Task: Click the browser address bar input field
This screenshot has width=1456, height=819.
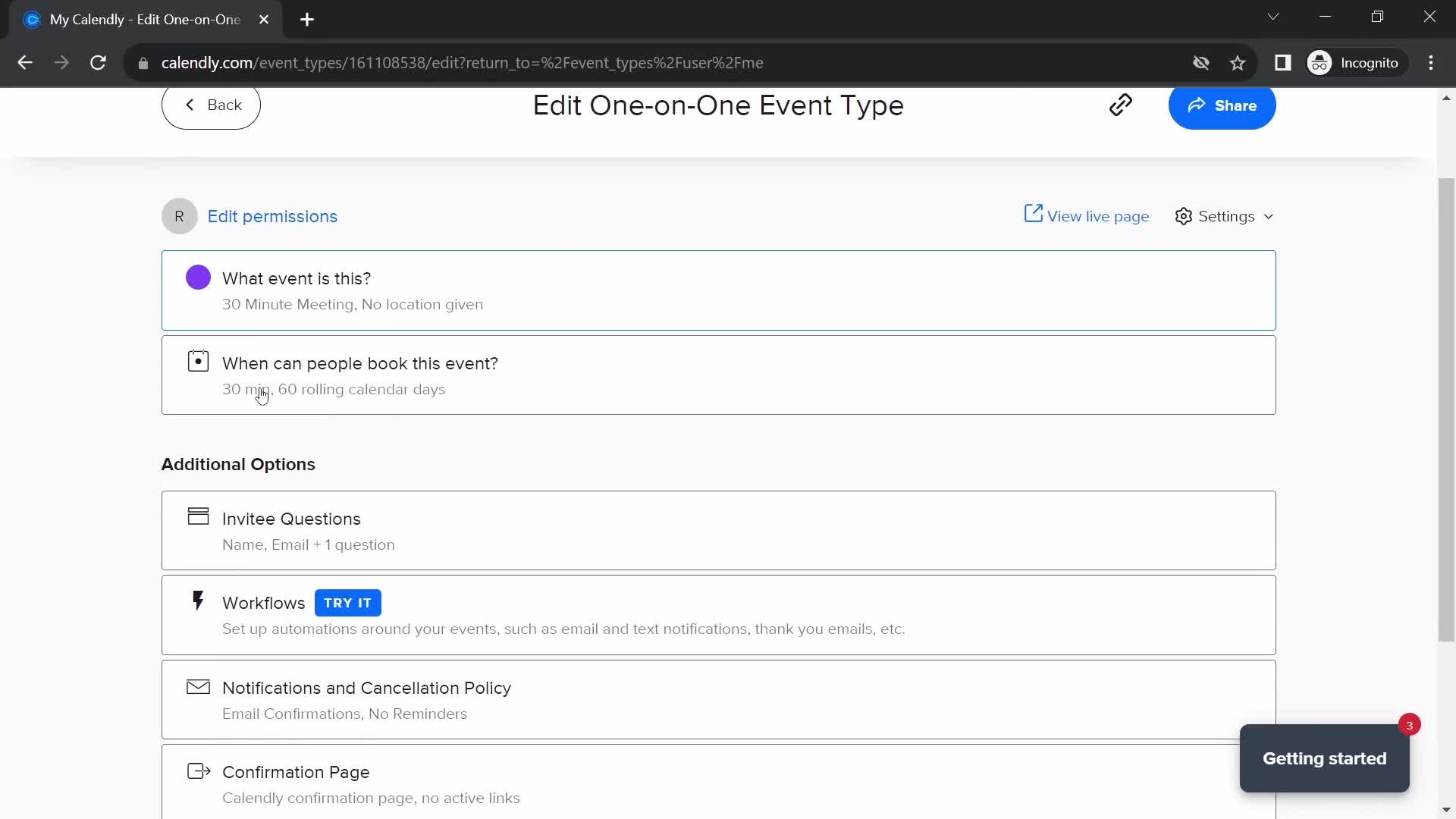Action: click(x=462, y=62)
